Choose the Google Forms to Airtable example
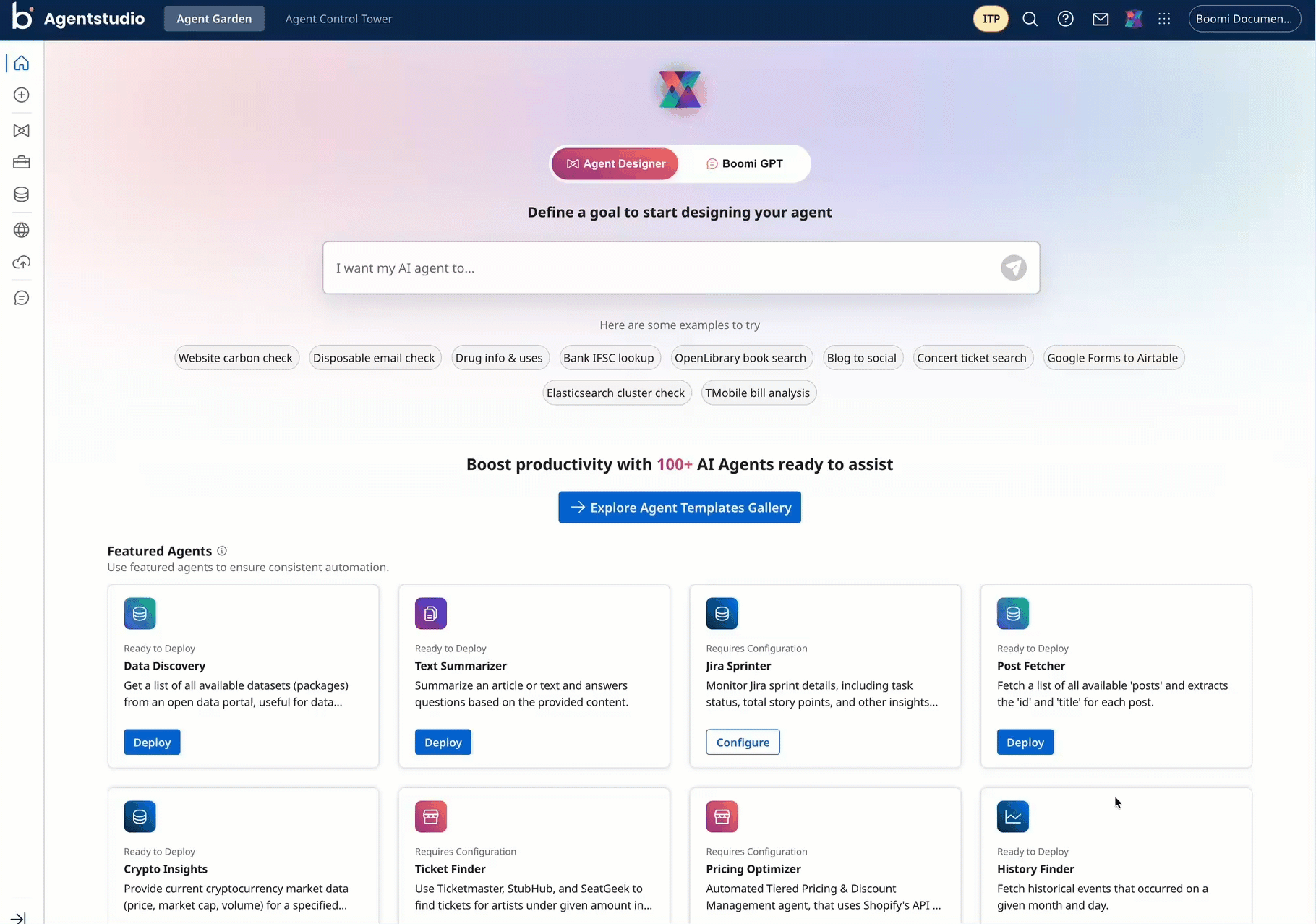Viewport: 1316px width, 924px height. pos(1113,357)
